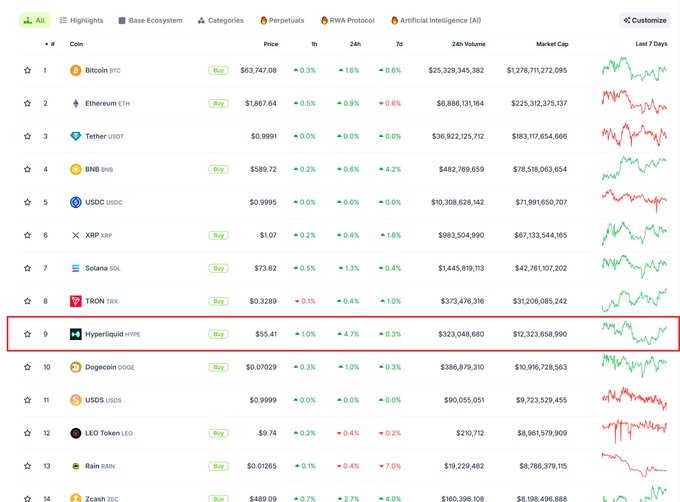The width and height of the screenshot is (680, 502).
Task: Click the Rain coin logo
Action: click(75, 466)
